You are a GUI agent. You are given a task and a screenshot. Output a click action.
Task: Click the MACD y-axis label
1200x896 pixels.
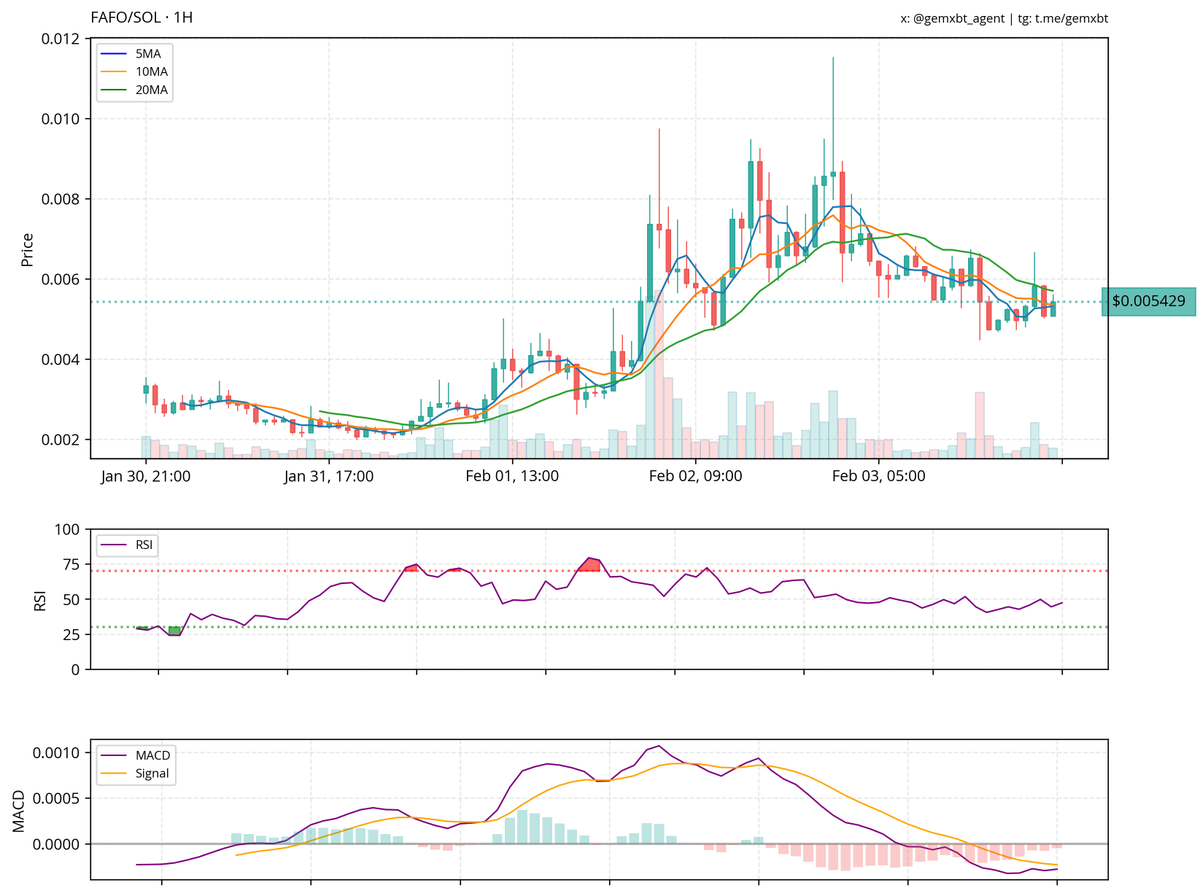(x=19, y=811)
